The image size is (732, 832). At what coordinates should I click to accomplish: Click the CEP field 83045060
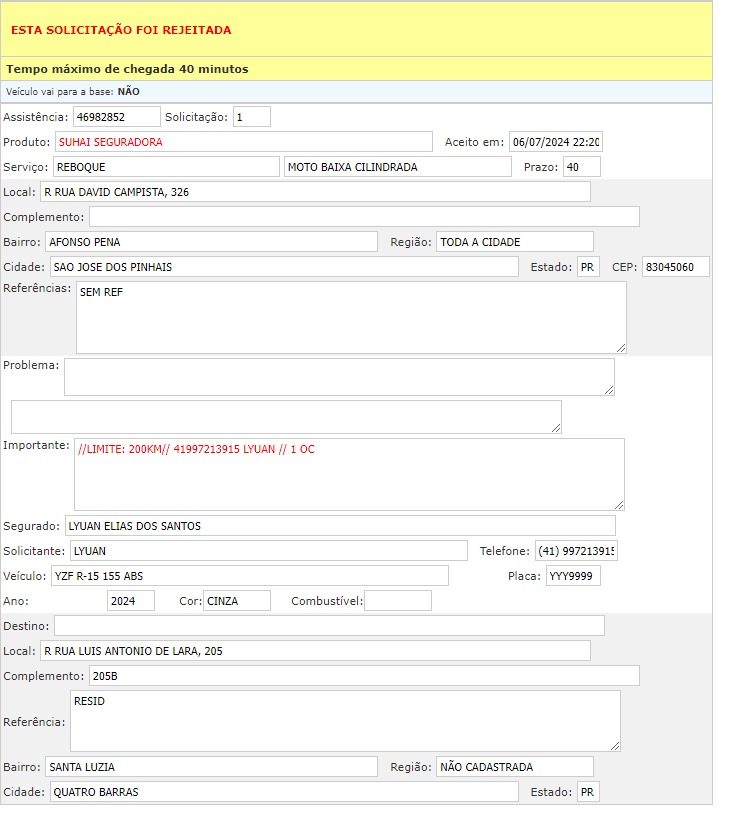point(675,267)
